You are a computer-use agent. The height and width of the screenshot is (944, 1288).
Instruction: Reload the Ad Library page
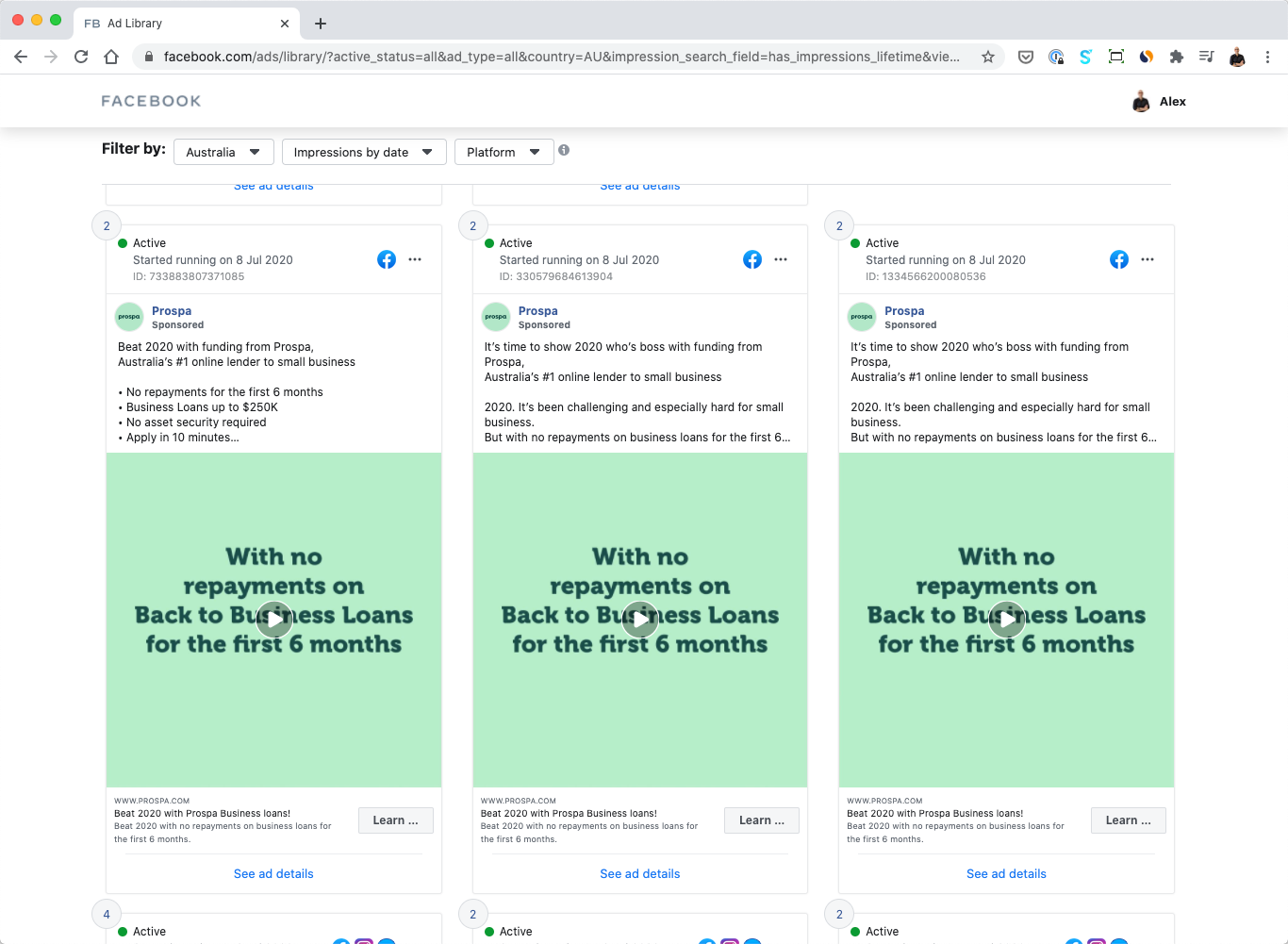click(81, 57)
